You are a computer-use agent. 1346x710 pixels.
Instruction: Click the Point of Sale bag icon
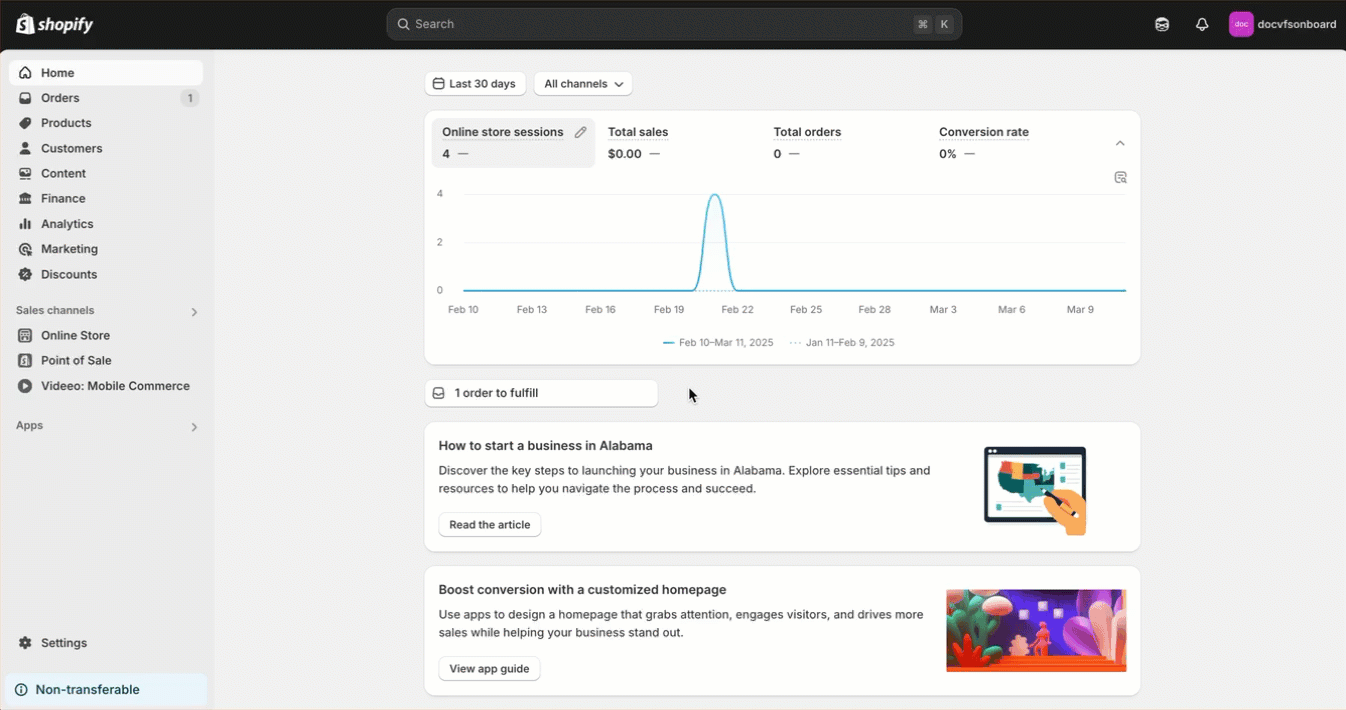[x=25, y=361]
